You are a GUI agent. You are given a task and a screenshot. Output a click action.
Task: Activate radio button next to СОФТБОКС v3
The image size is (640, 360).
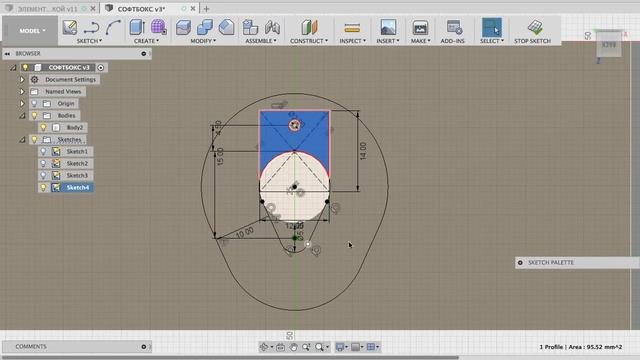[x=101, y=67]
